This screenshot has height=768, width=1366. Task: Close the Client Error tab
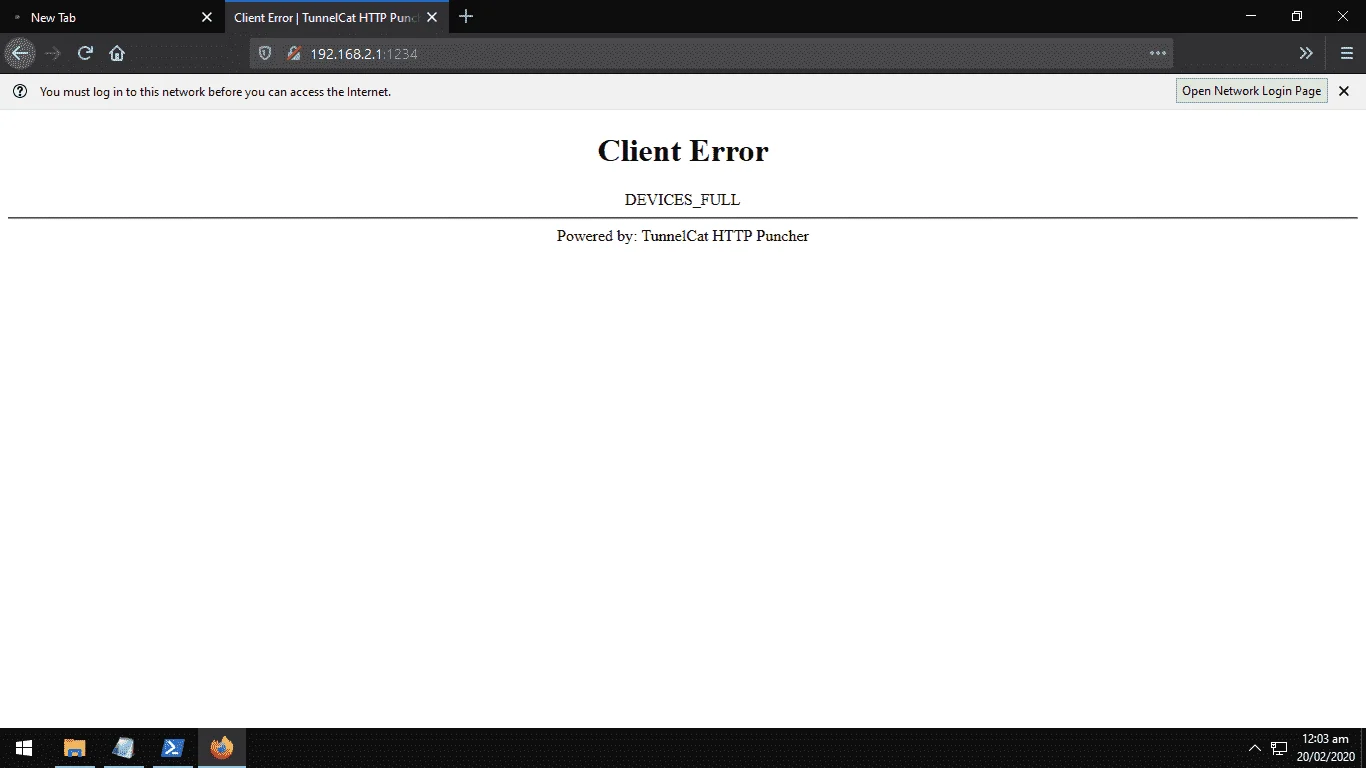432,17
